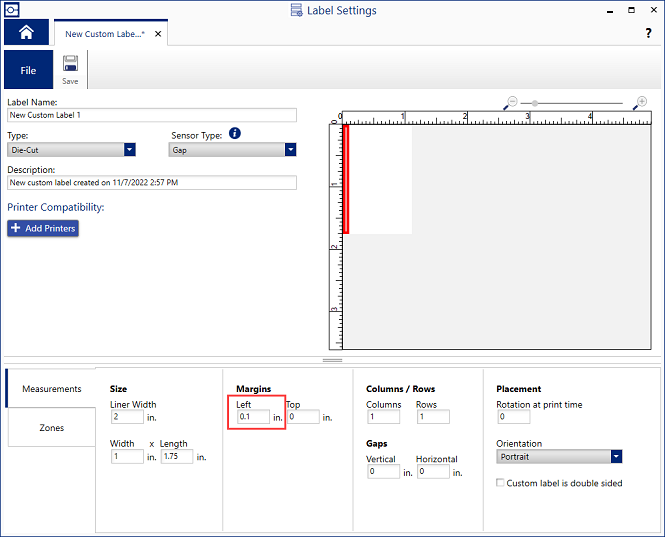Show Sensor Type info icon
The image size is (665, 537).
point(235,134)
